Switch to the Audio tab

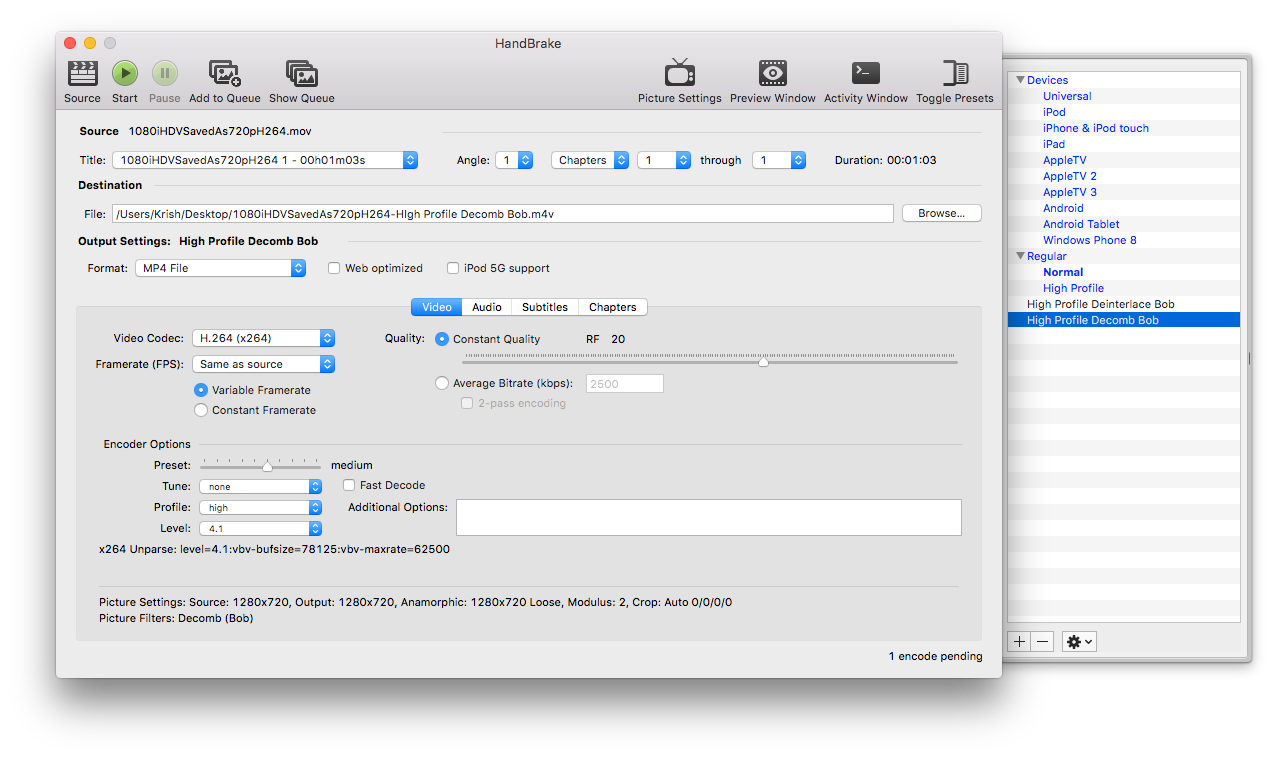[487, 307]
